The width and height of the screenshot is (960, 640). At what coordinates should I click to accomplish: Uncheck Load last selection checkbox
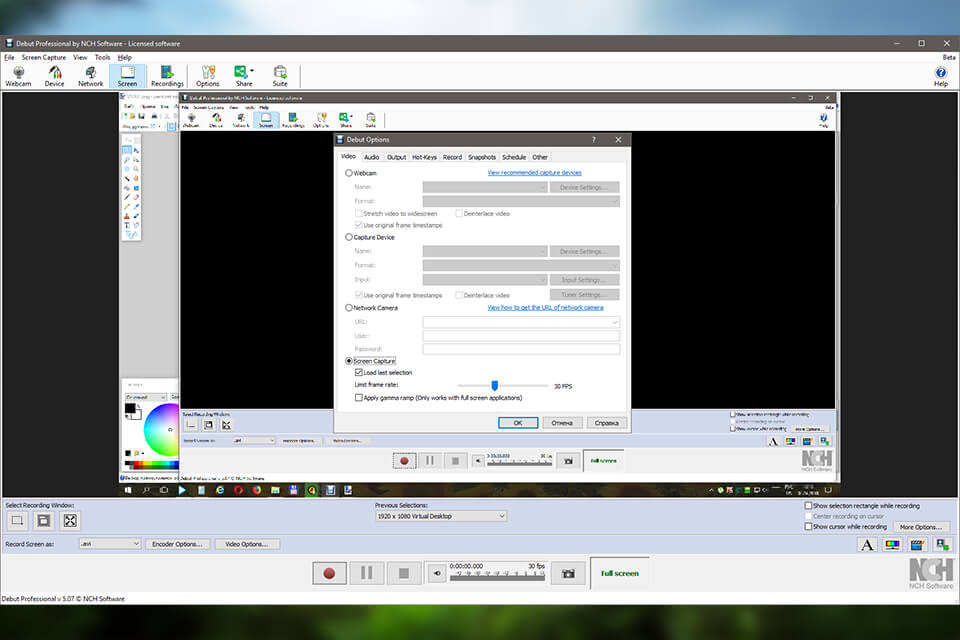pos(359,372)
